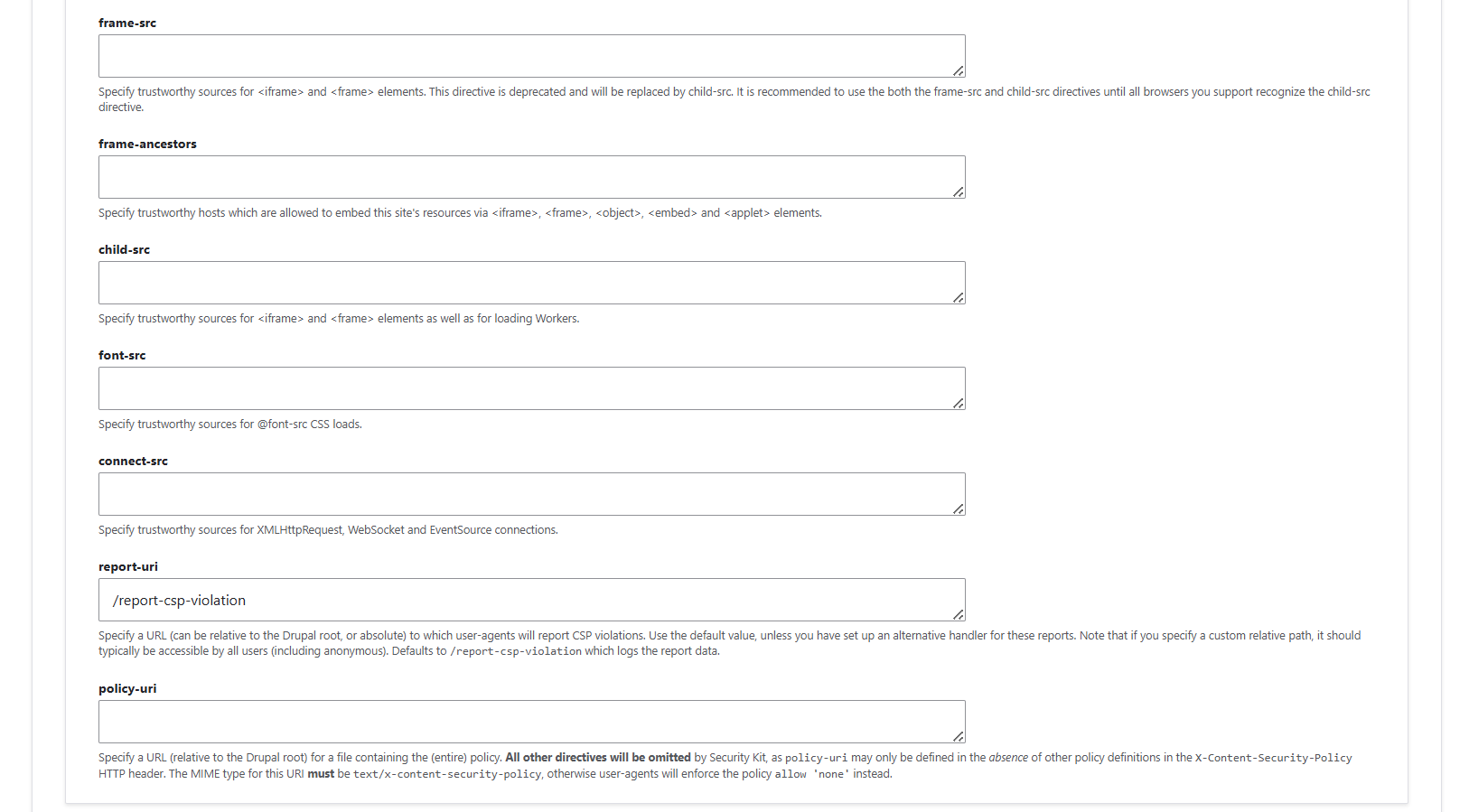
Task: Click the resize handle of report-uri textarea
Action: coord(959,614)
